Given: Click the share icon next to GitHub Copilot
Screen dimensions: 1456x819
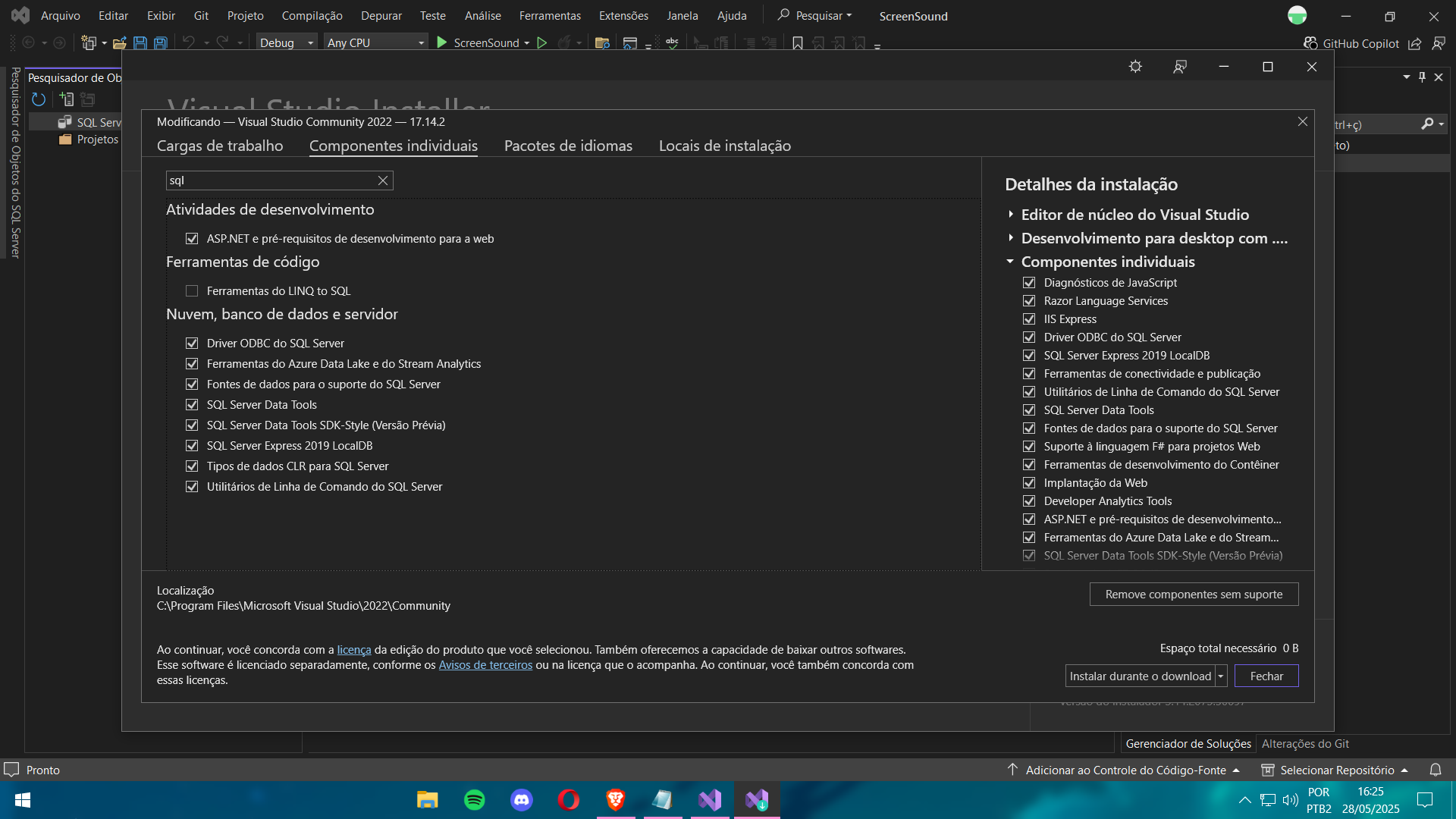Looking at the screenshot, I should (x=1415, y=43).
